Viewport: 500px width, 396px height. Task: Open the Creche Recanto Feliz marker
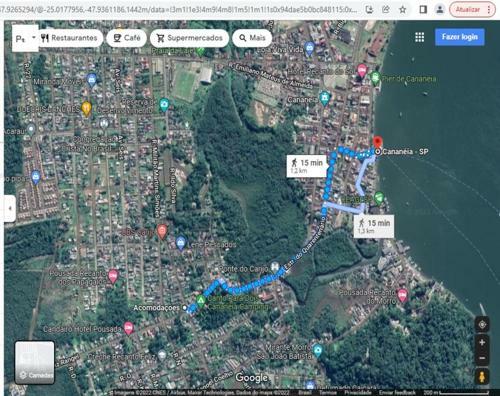tap(162, 354)
